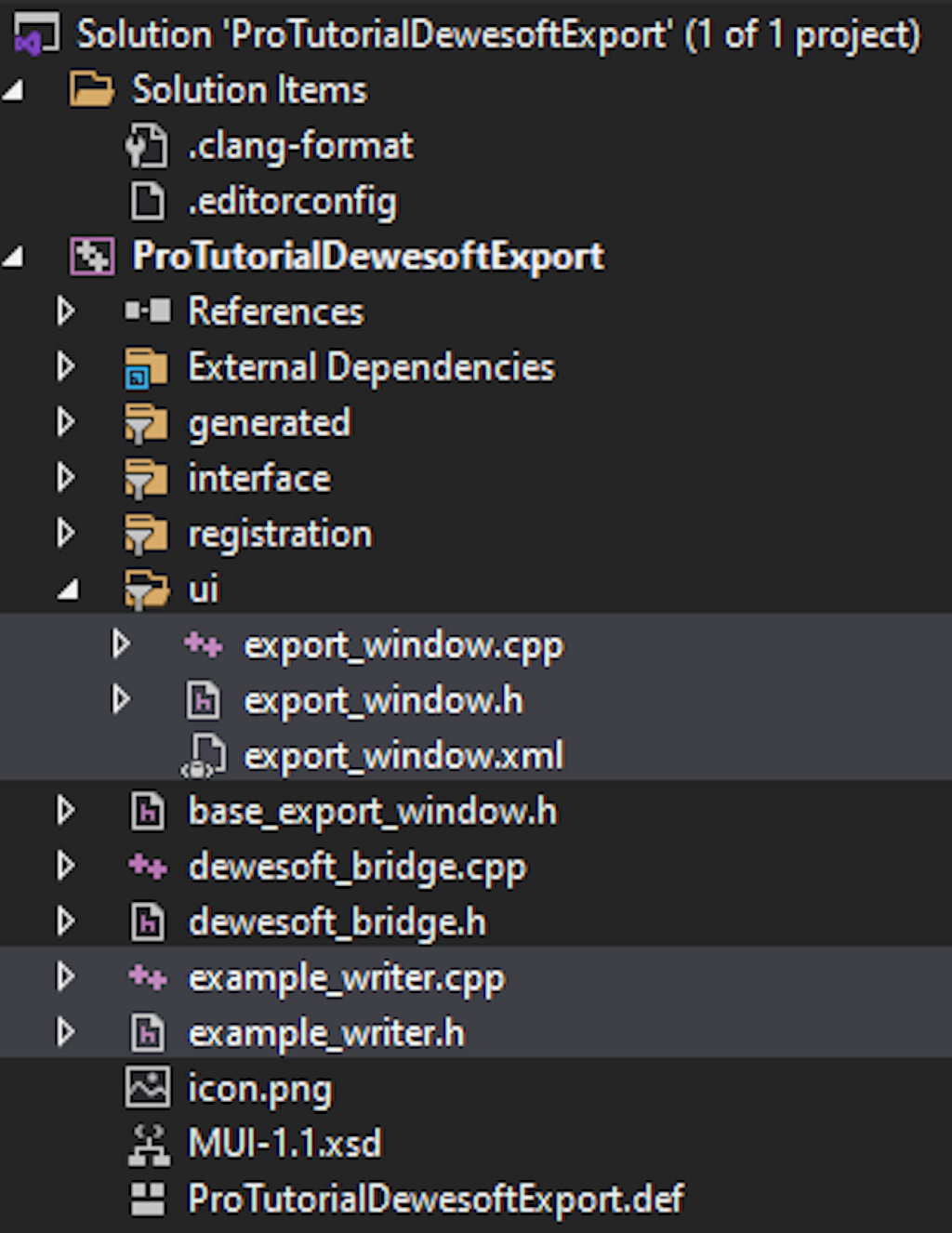Collapse the Solution Items node
The width and height of the screenshot is (952, 1233).
[14, 90]
